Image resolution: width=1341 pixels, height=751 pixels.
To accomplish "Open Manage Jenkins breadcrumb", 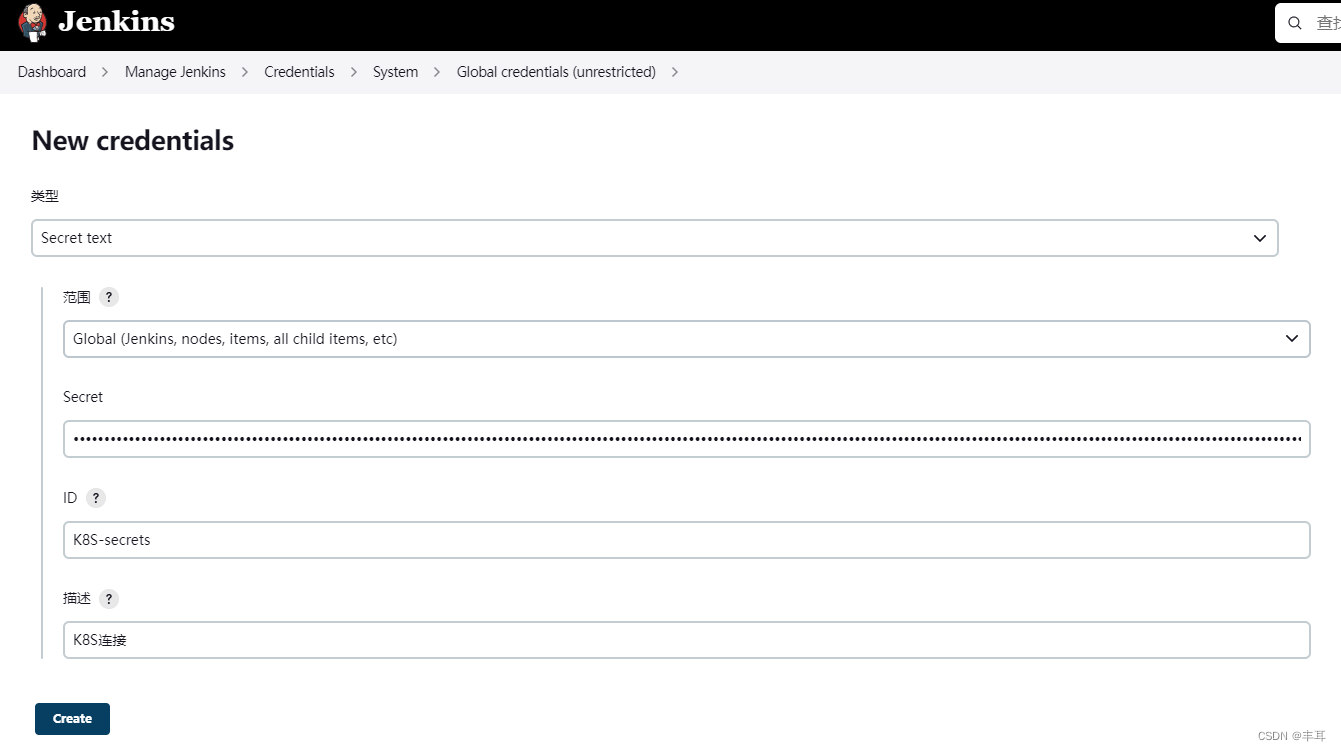I will (175, 72).
